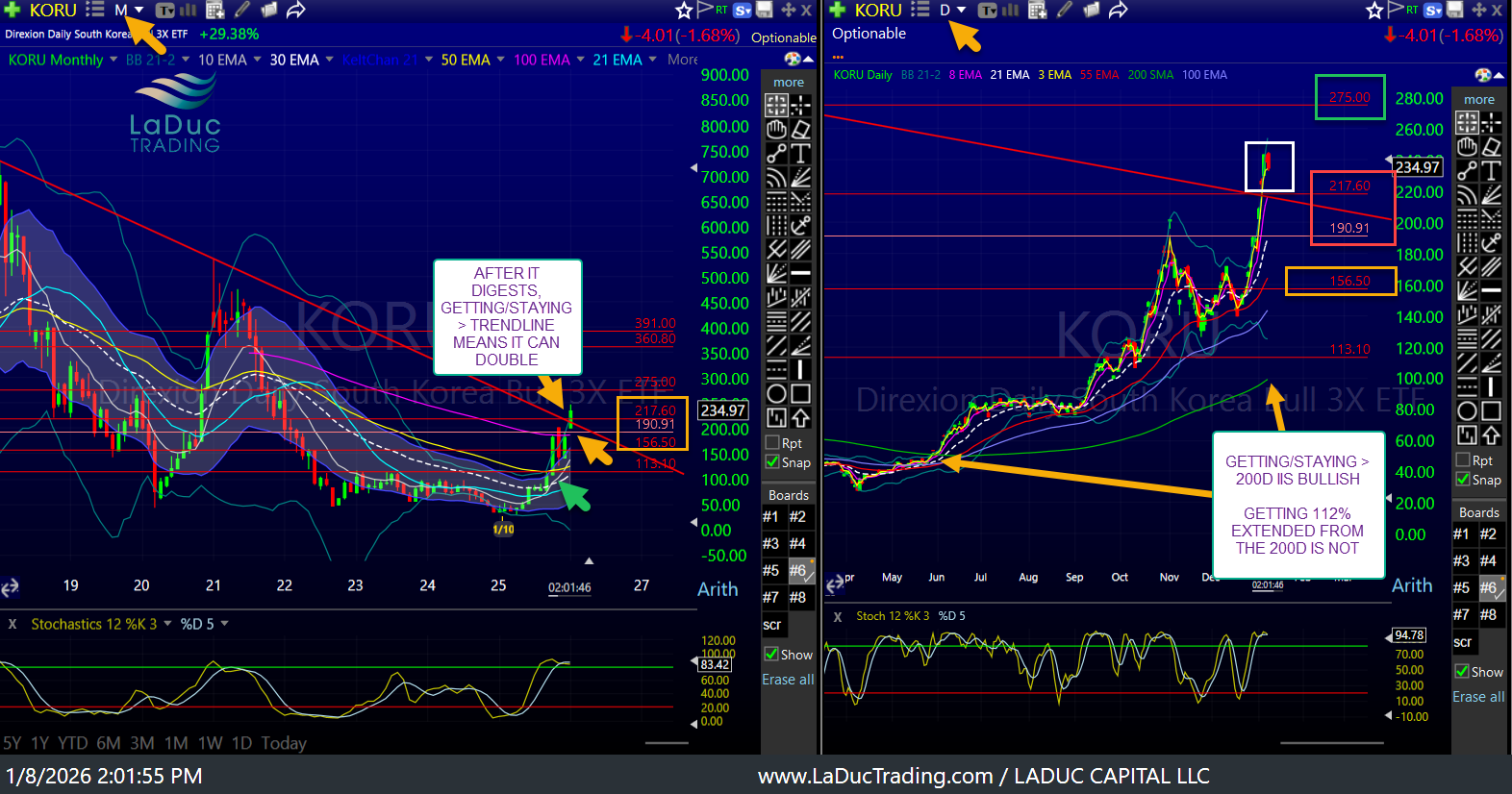Viewport: 1512px width, 794px height.
Task: Select the trendline segment tool in monthly chart tools
Action: [x=776, y=153]
